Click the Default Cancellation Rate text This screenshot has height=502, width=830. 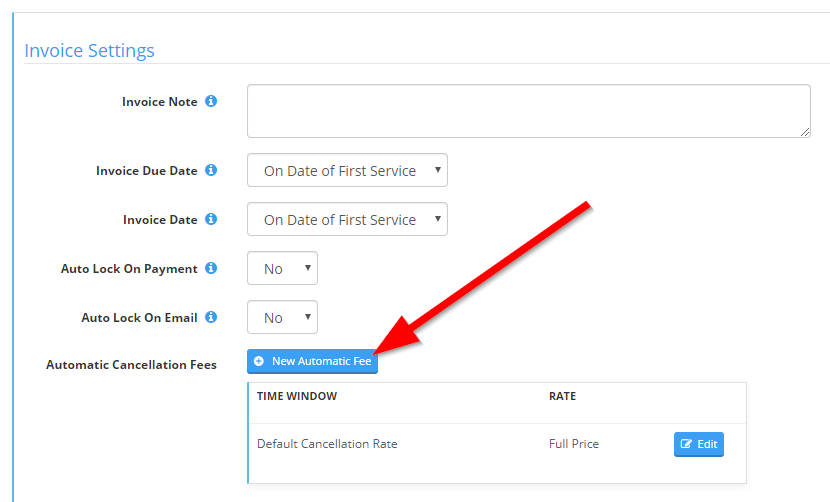(327, 444)
